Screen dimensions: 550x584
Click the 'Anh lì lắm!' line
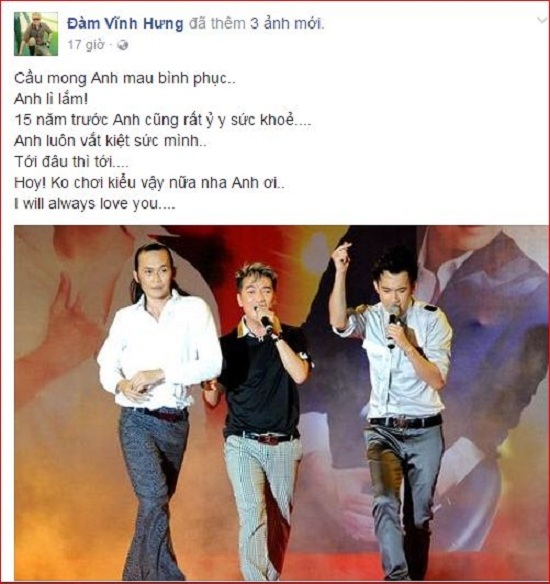click(51, 99)
